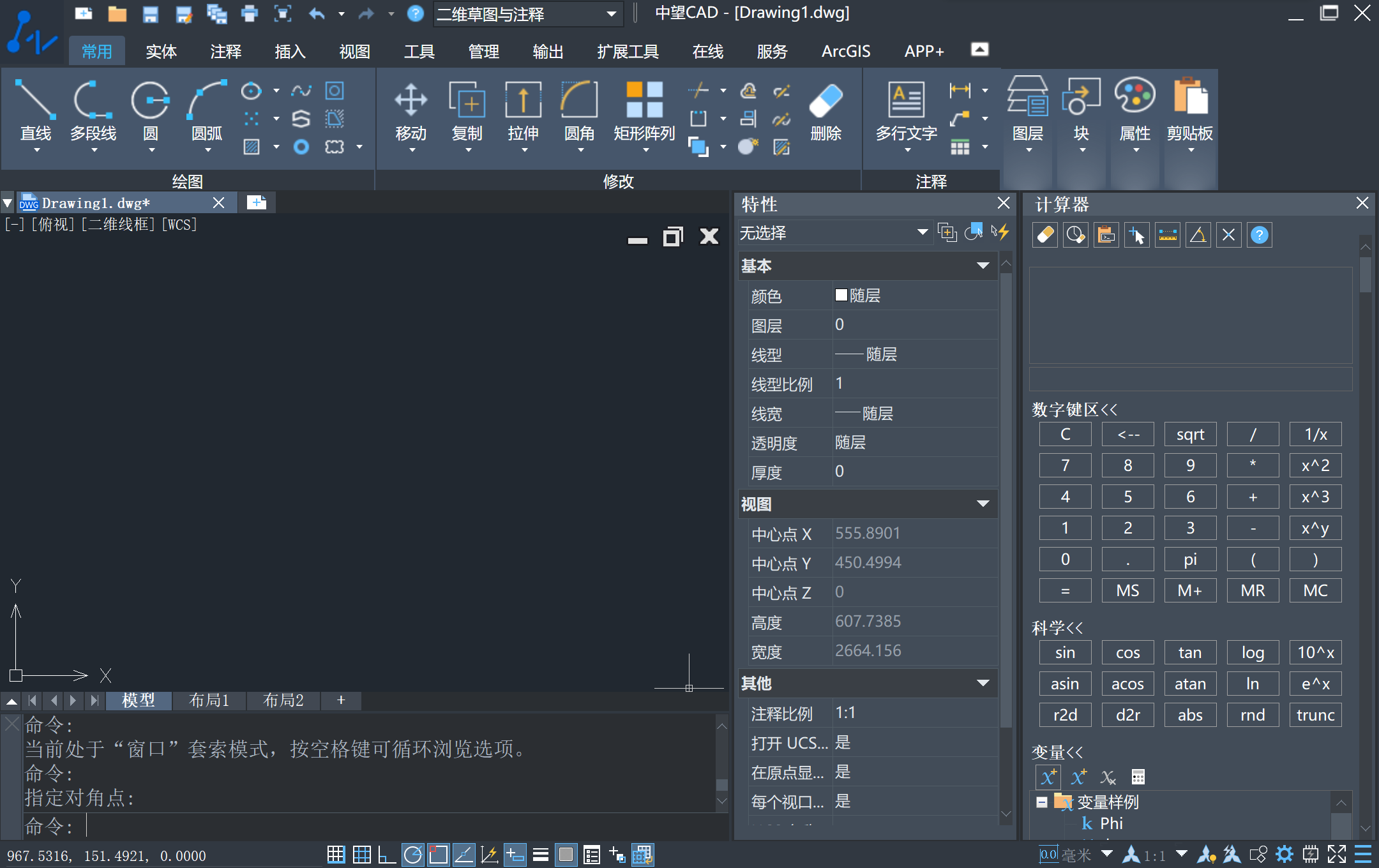Screen dimensions: 1379x868
Task: Click the equals calculator button
Action: pyautogui.click(x=1066, y=590)
